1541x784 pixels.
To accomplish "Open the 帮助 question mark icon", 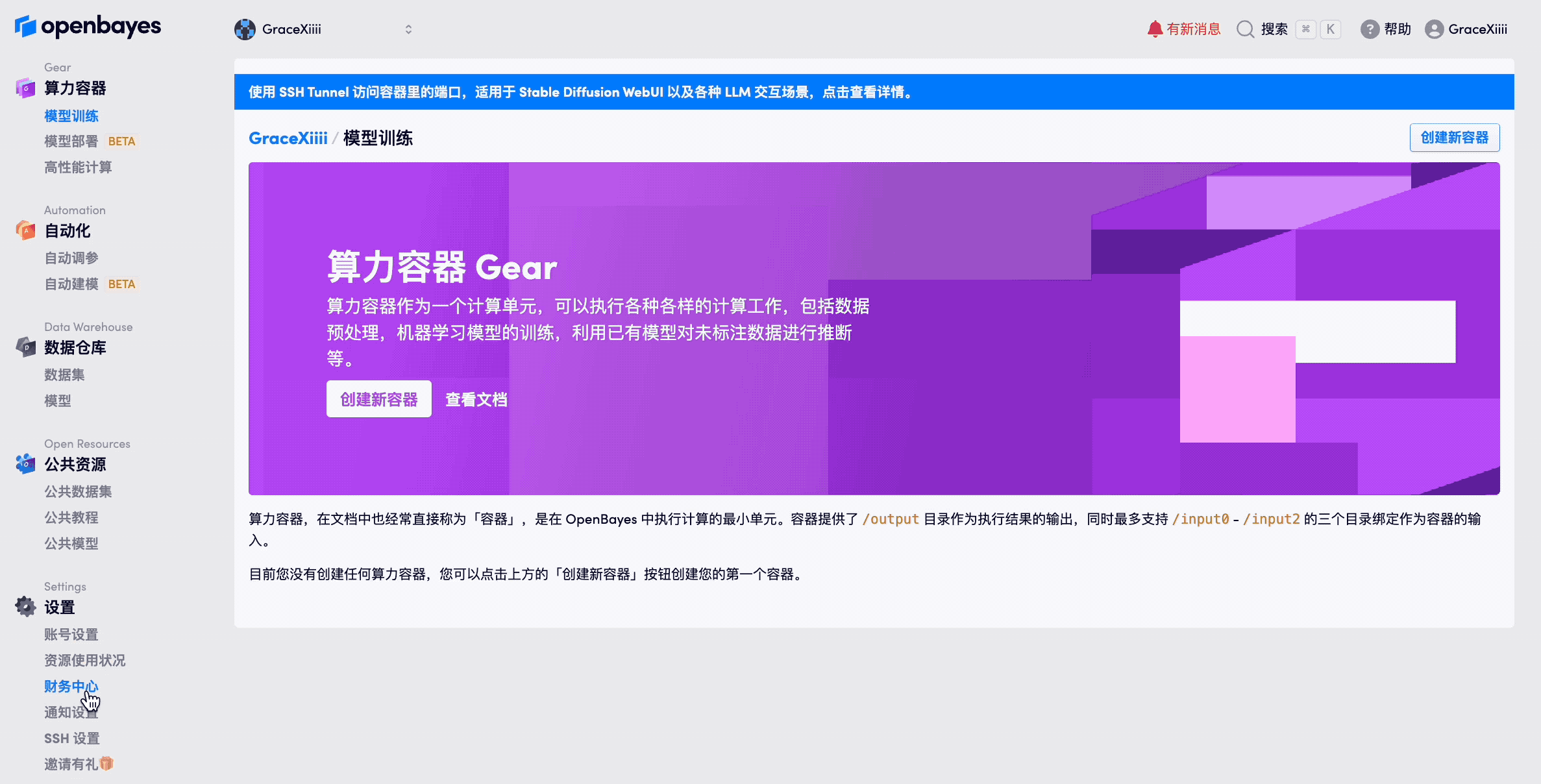I will [1368, 29].
